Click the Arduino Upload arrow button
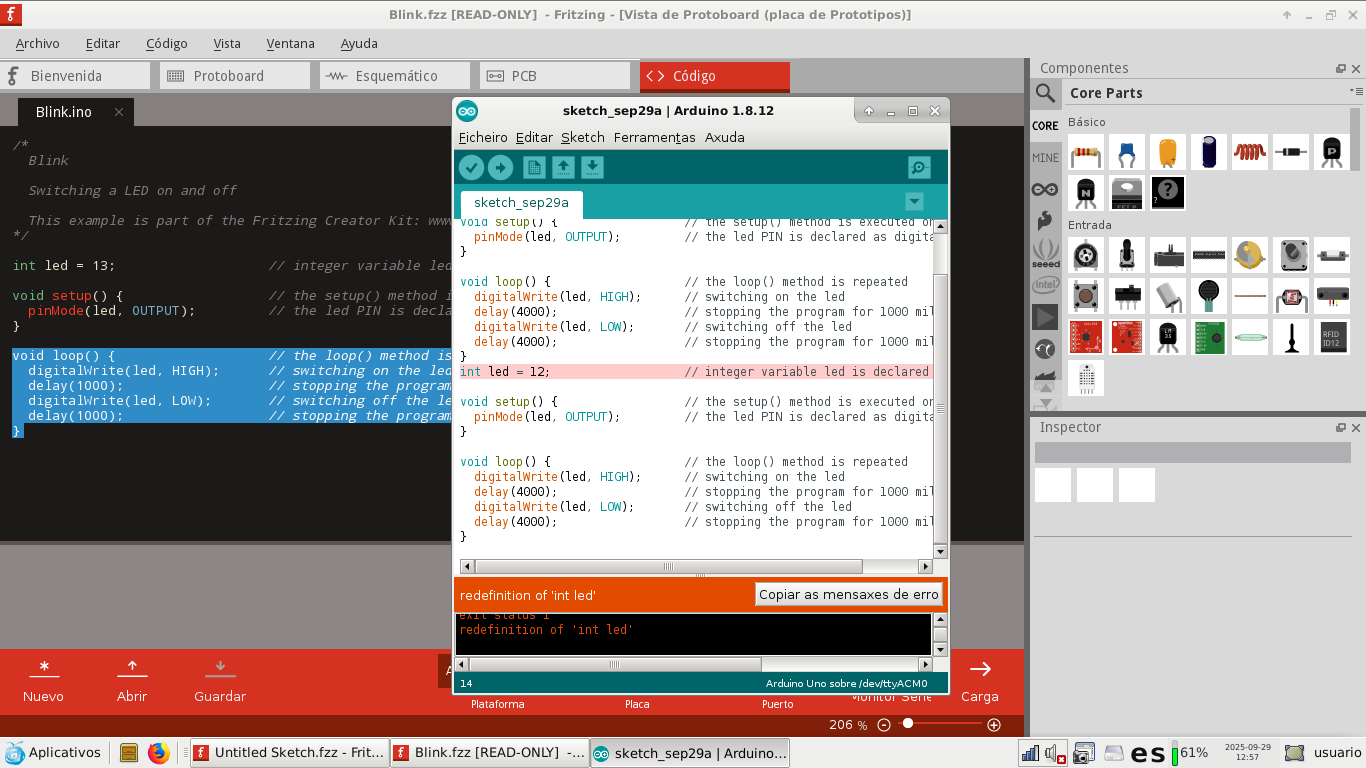The image size is (1366, 768). click(x=500, y=168)
